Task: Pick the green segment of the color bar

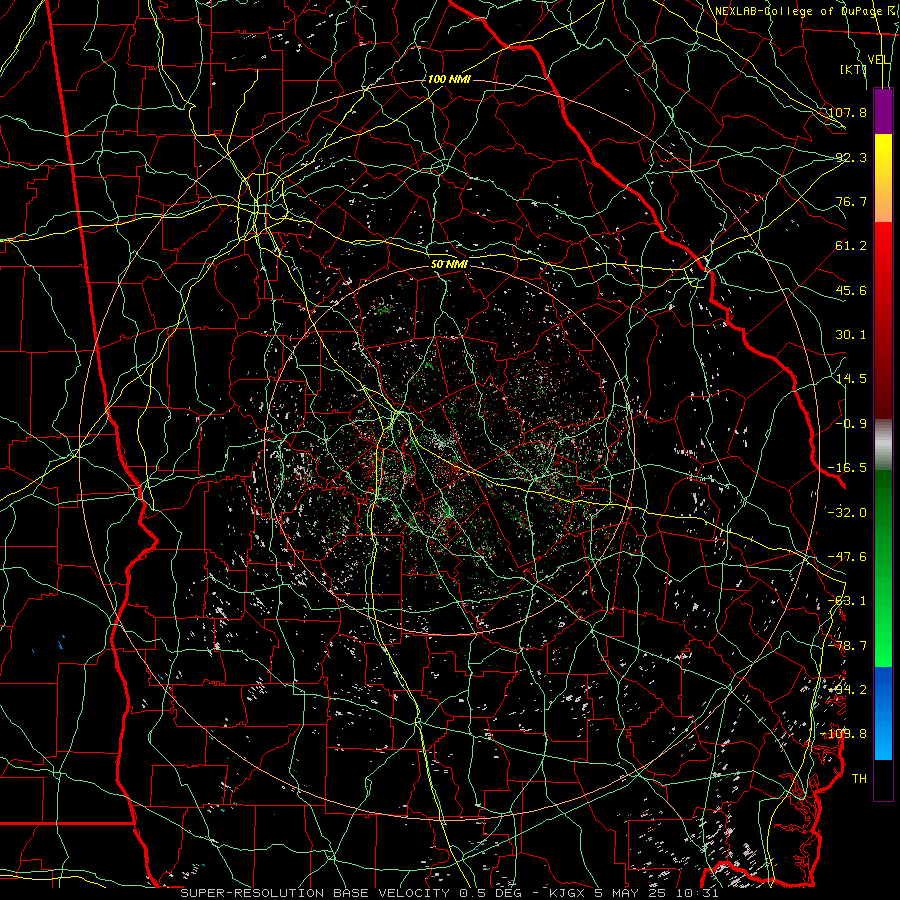Action: tap(883, 568)
